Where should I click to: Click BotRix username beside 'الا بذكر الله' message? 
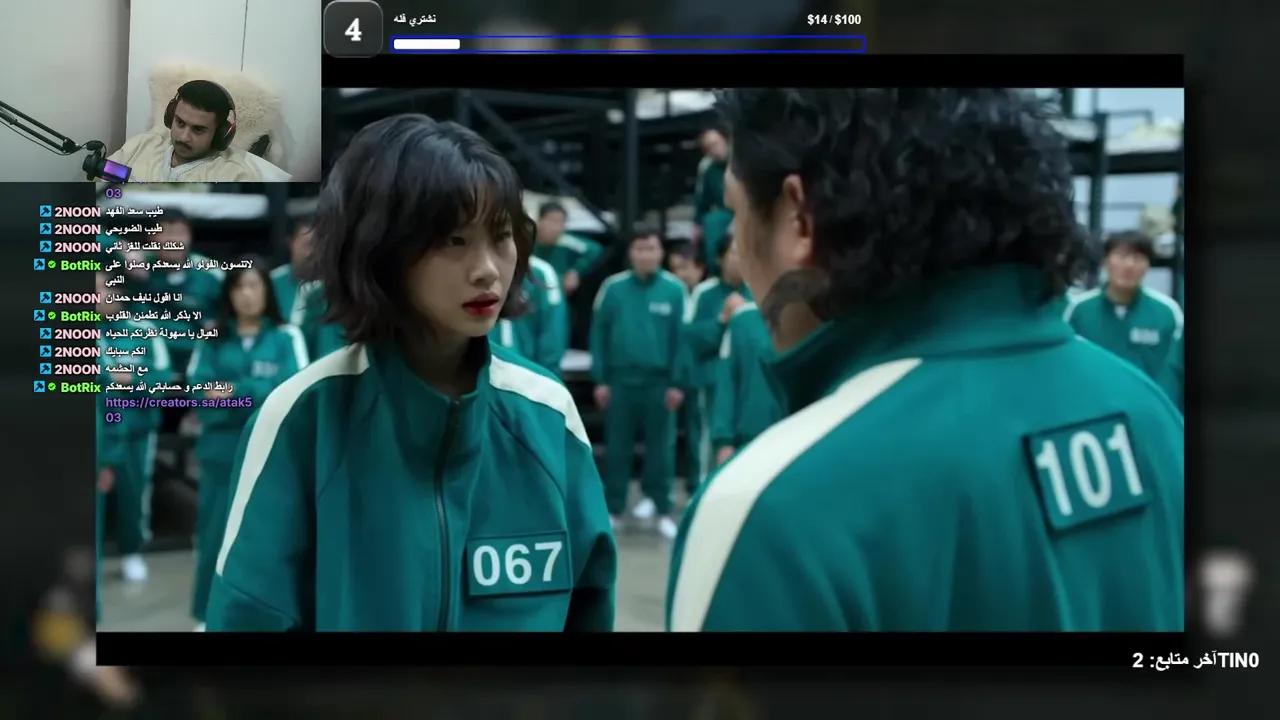pyautogui.click(x=81, y=316)
